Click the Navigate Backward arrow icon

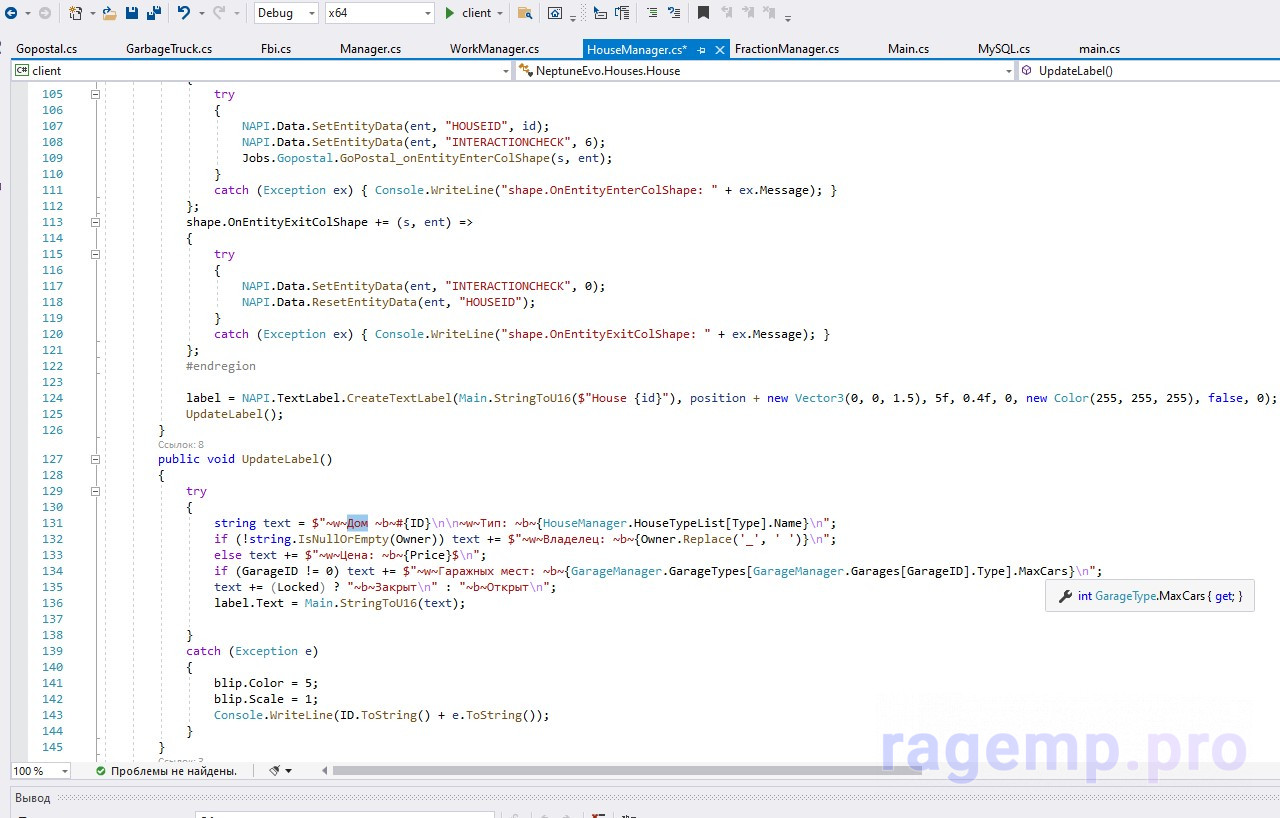coord(14,13)
